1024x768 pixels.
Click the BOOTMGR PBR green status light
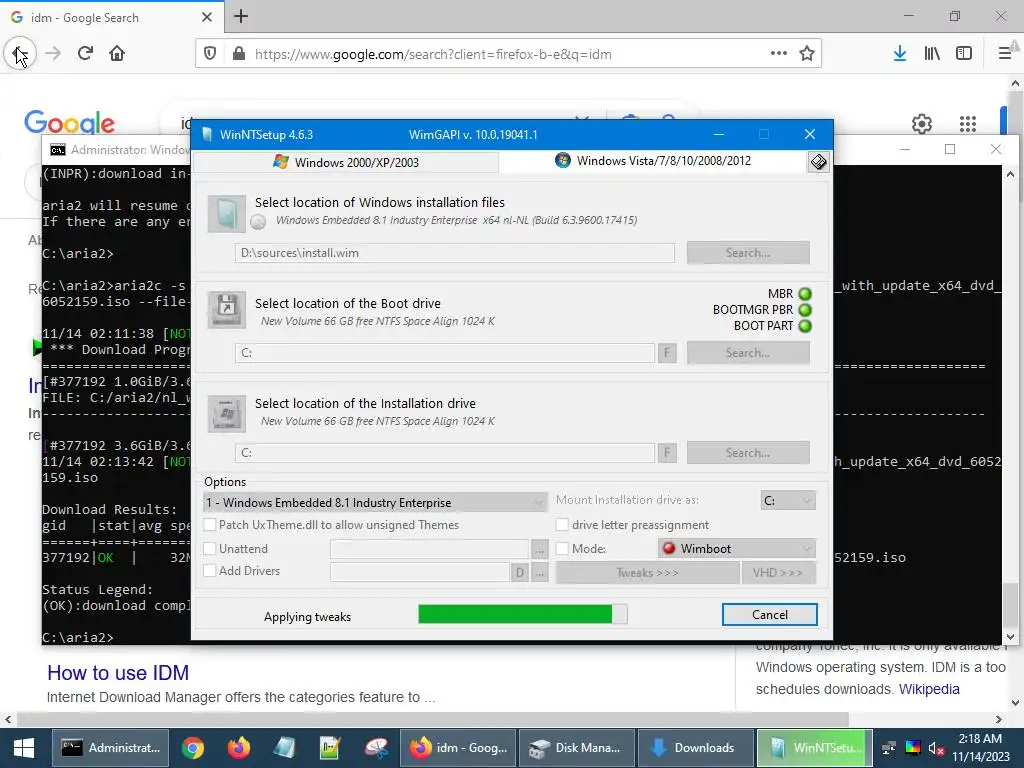(x=805, y=310)
